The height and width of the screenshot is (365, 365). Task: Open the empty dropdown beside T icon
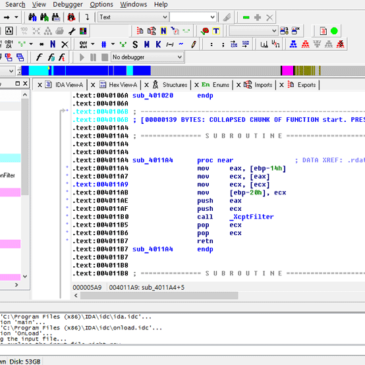coord(253,31)
